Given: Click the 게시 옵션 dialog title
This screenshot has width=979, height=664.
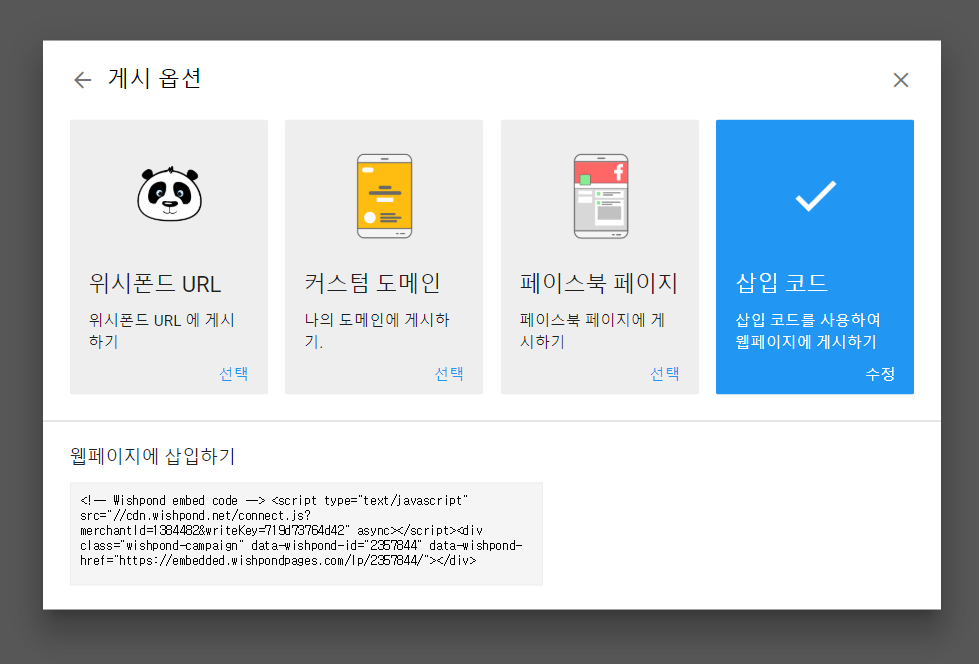Looking at the screenshot, I should coord(154,79).
